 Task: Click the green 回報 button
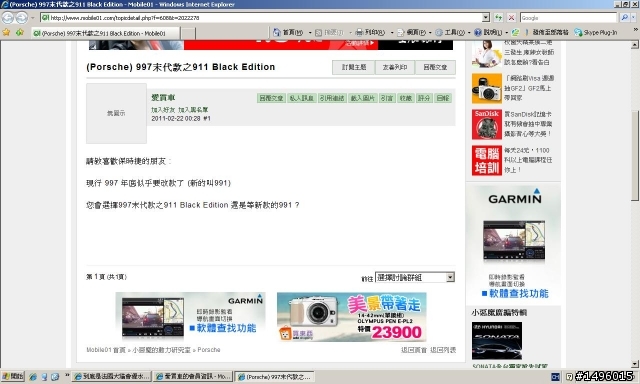(443, 98)
